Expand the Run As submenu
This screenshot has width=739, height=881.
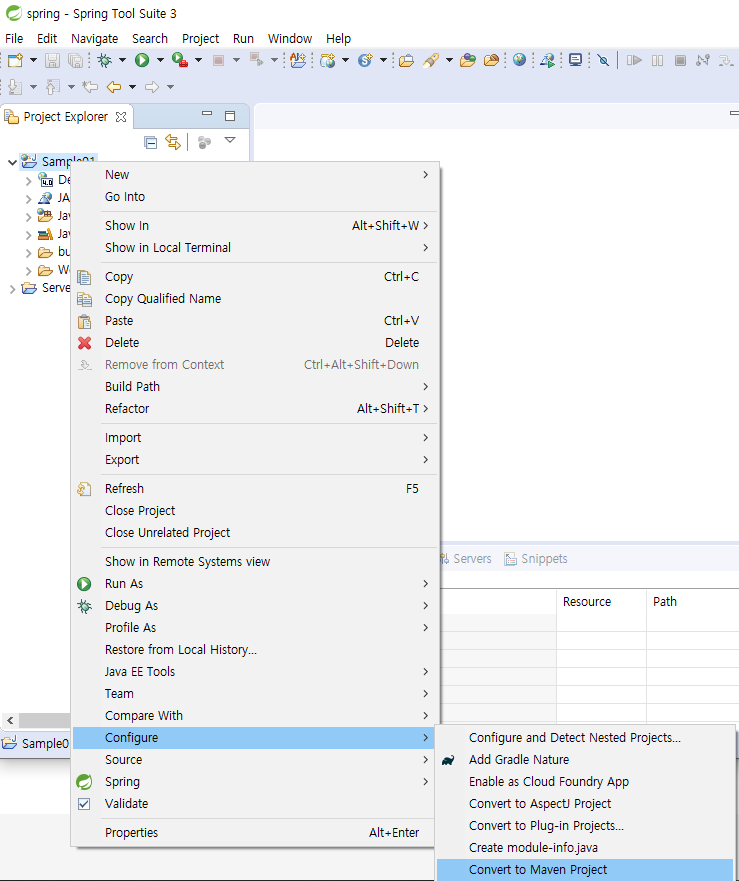pyautogui.click(x=253, y=584)
